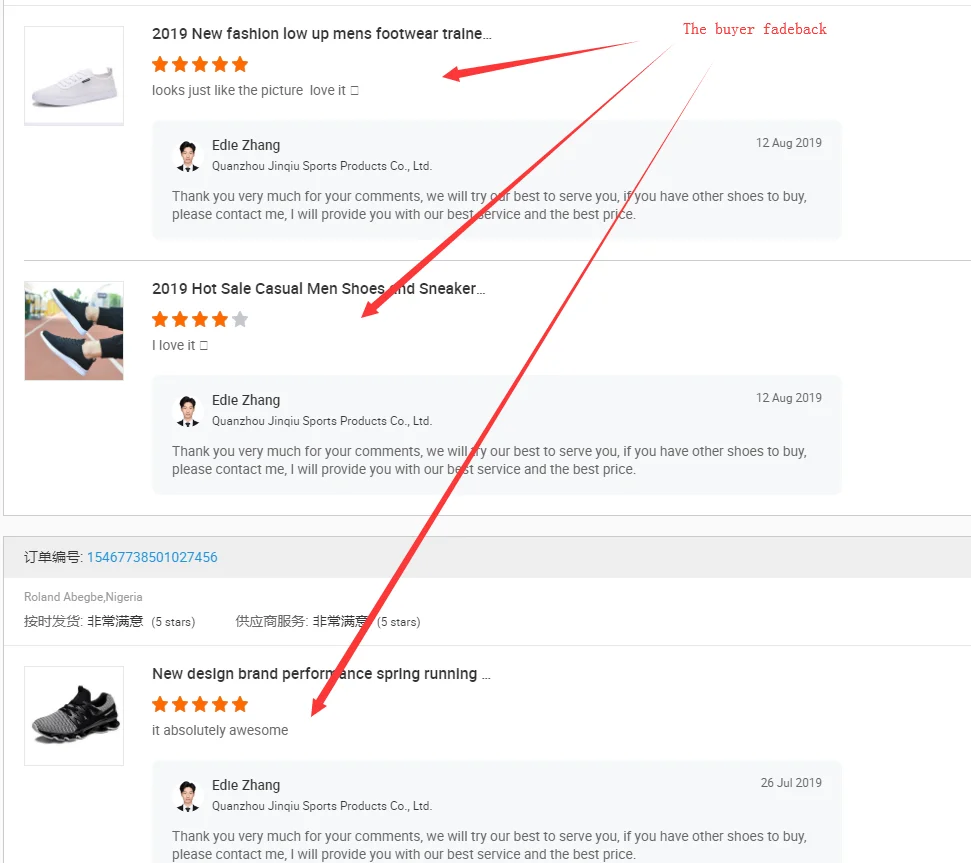Open '2019 New fashion low up mens footwear' title
This screenshot has width=971, height=863.
tap(321, 34)
